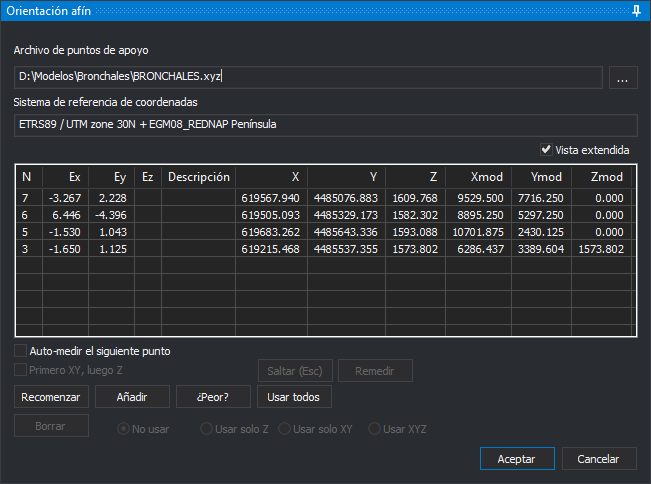
Task: Click the Xmod column header
Action: point(478,177)
